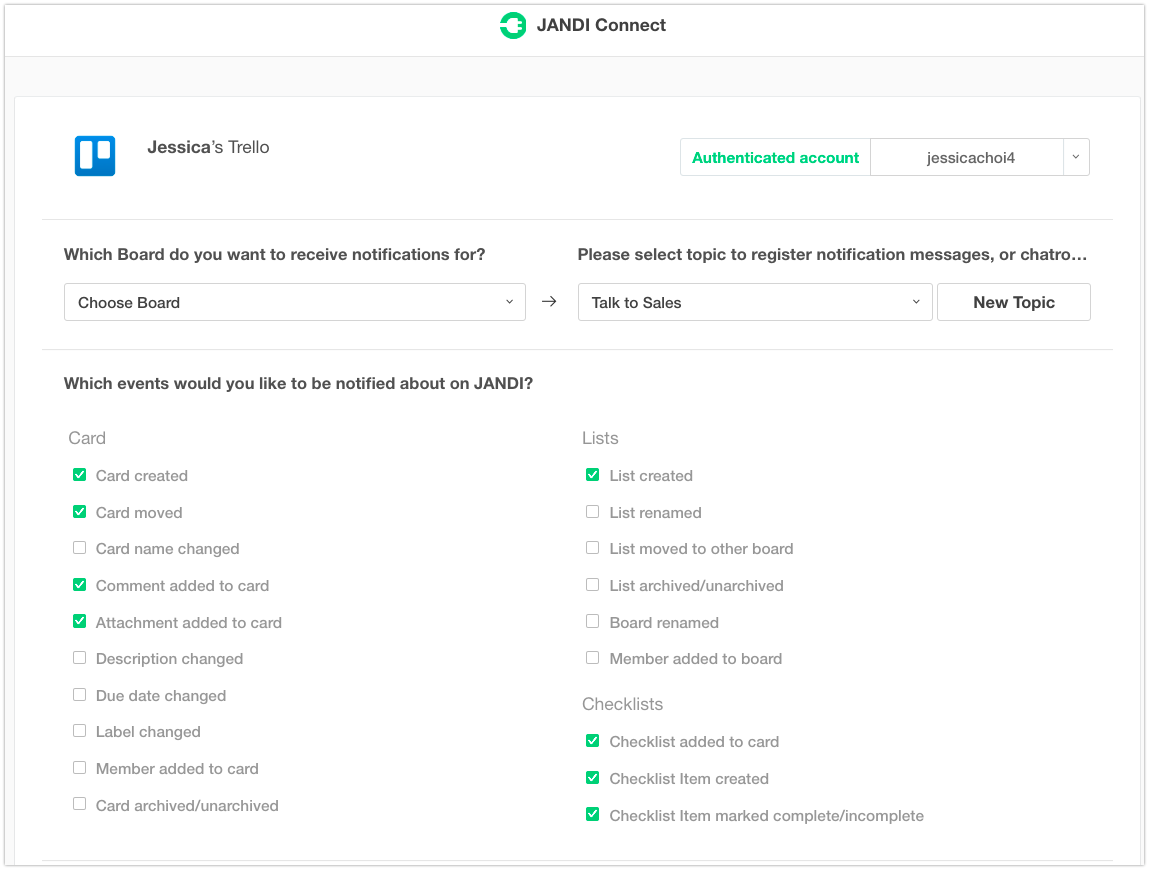
Task: Click the Which events question heading
Action: (x=298, y=383)
